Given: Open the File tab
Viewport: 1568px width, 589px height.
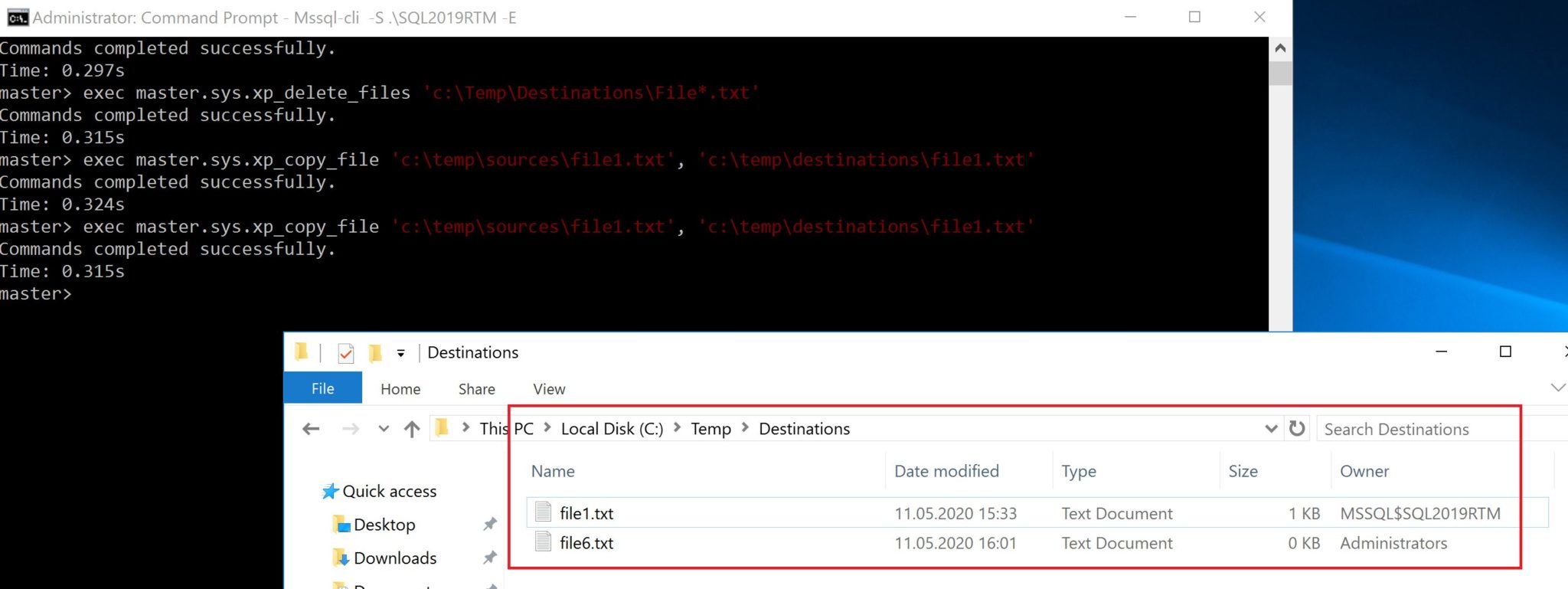Looking at the screenshot, I should (x=322, y=388).
